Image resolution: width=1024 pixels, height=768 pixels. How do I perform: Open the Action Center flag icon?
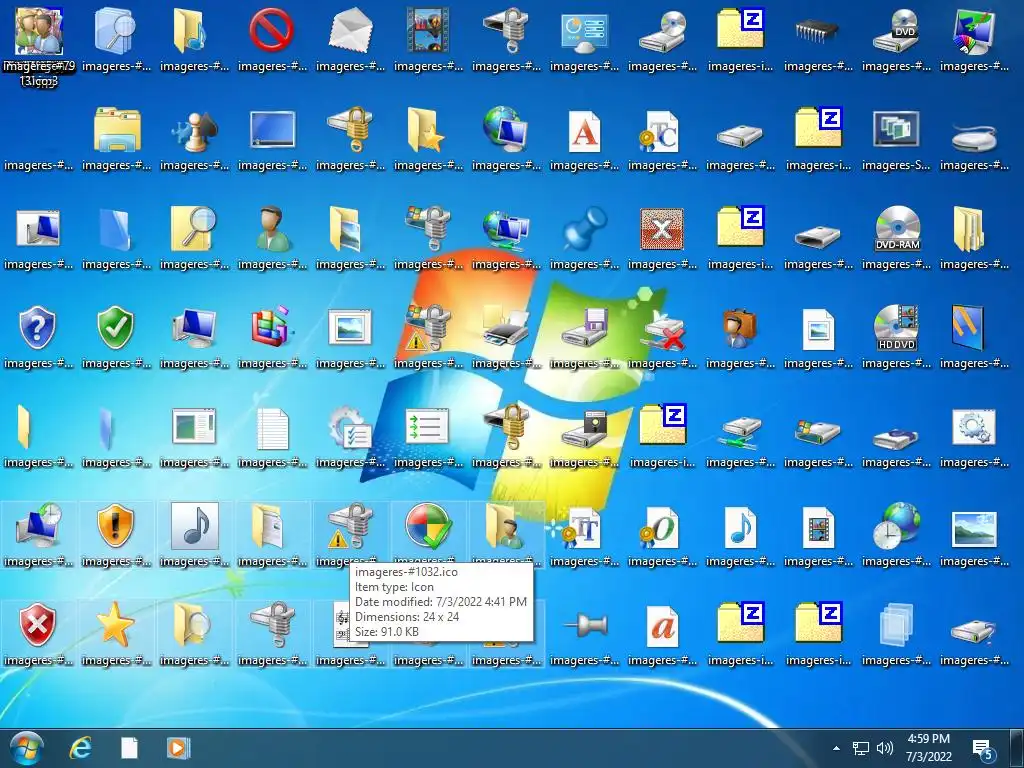(x=983, y=750)
